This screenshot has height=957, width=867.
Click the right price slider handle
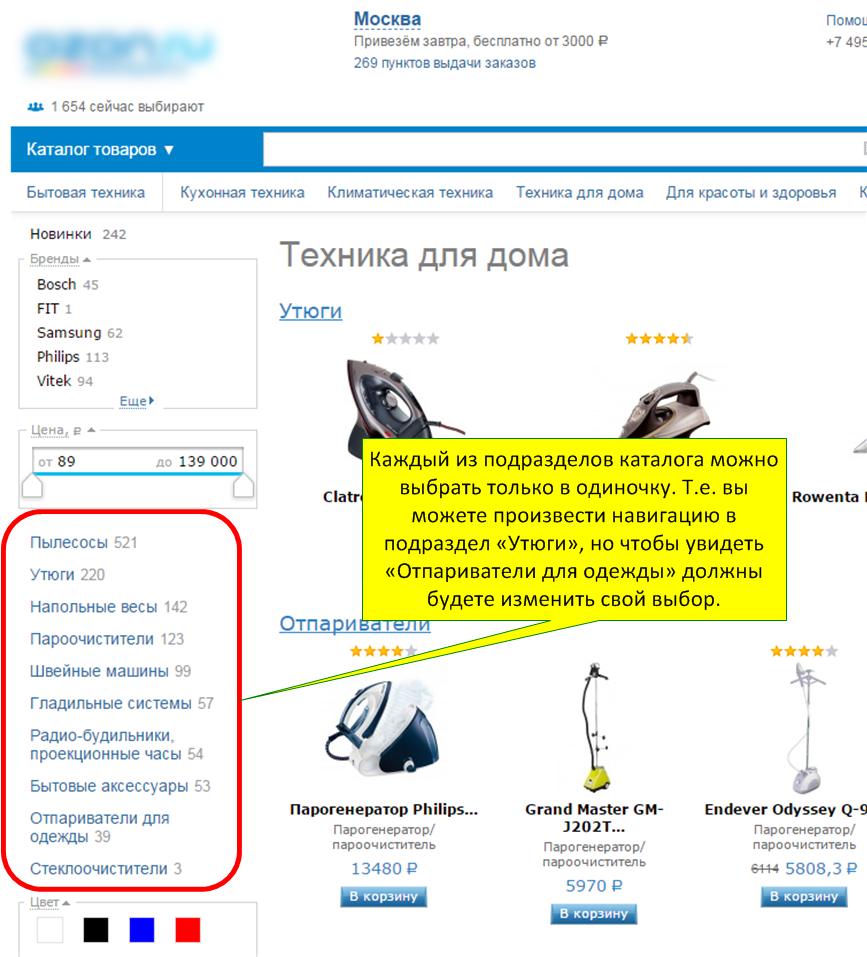tap(243, 486)
